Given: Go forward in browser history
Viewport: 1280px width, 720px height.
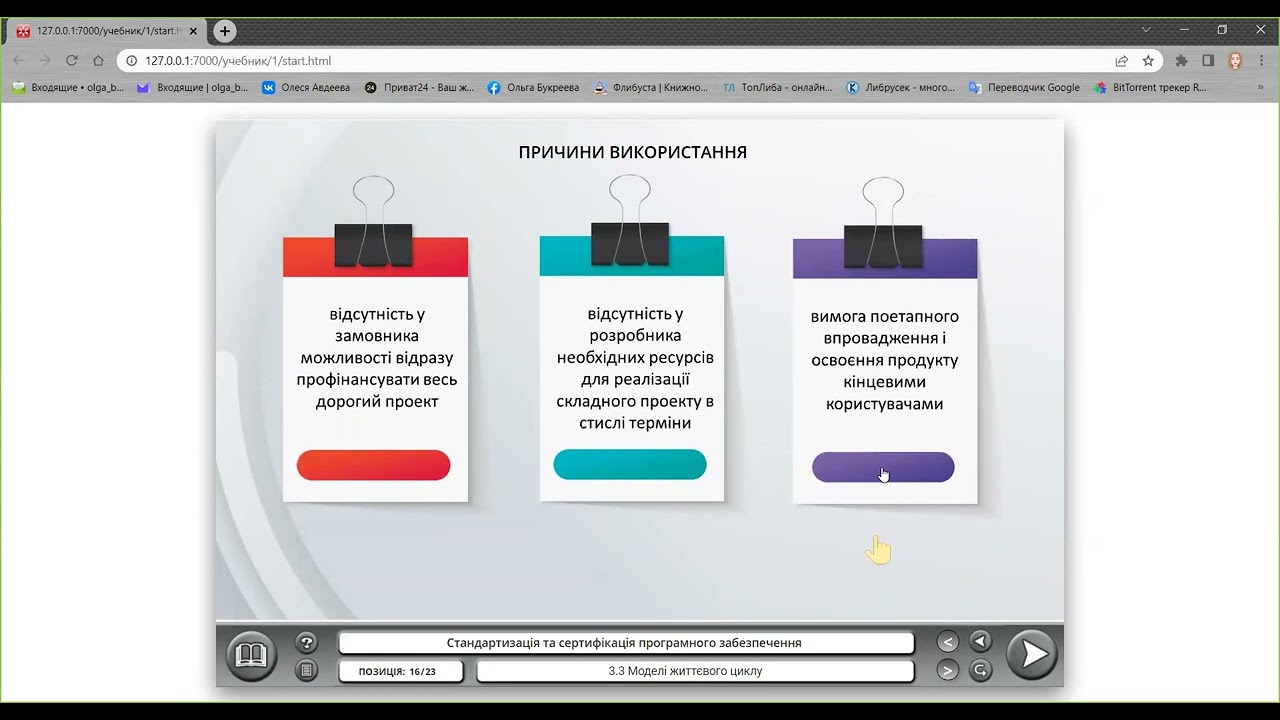Looking at the screenshot, I should [45, 60].
